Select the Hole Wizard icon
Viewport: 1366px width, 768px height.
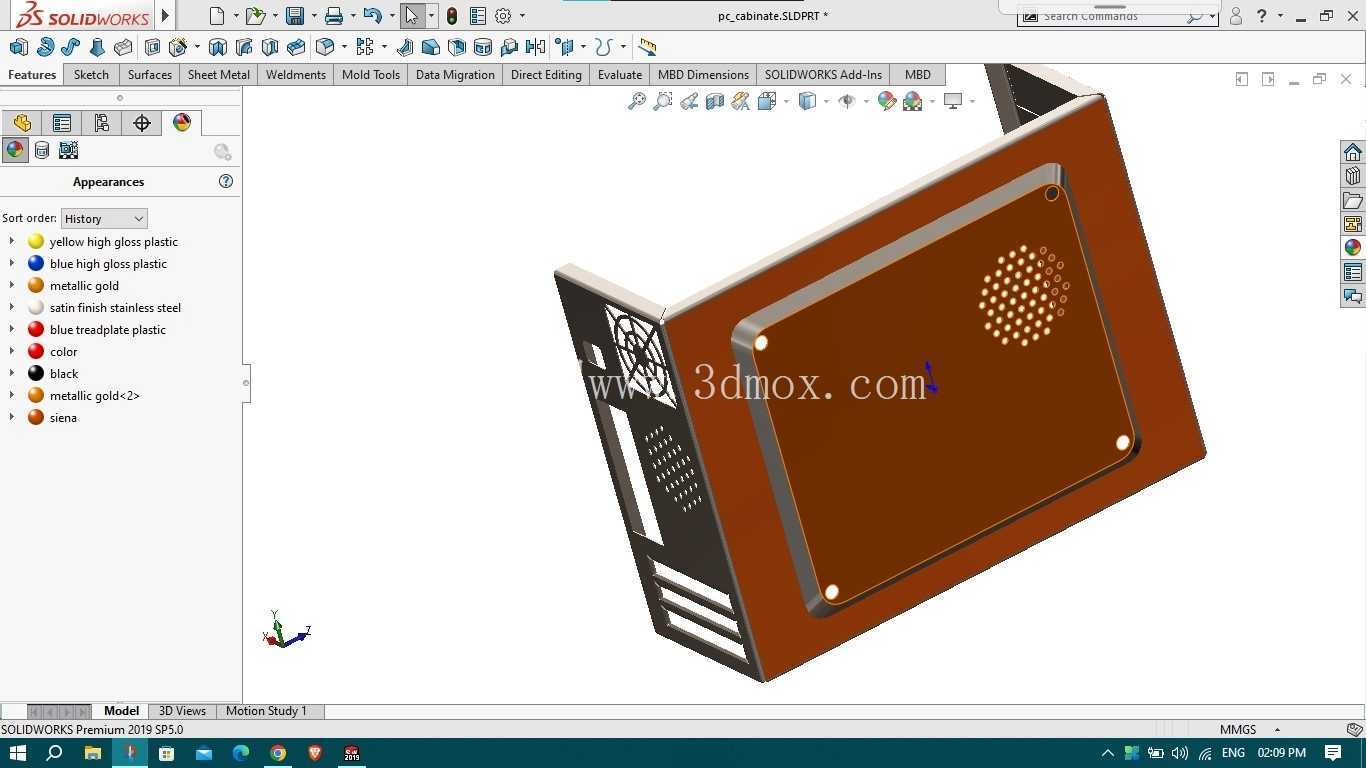179,47
